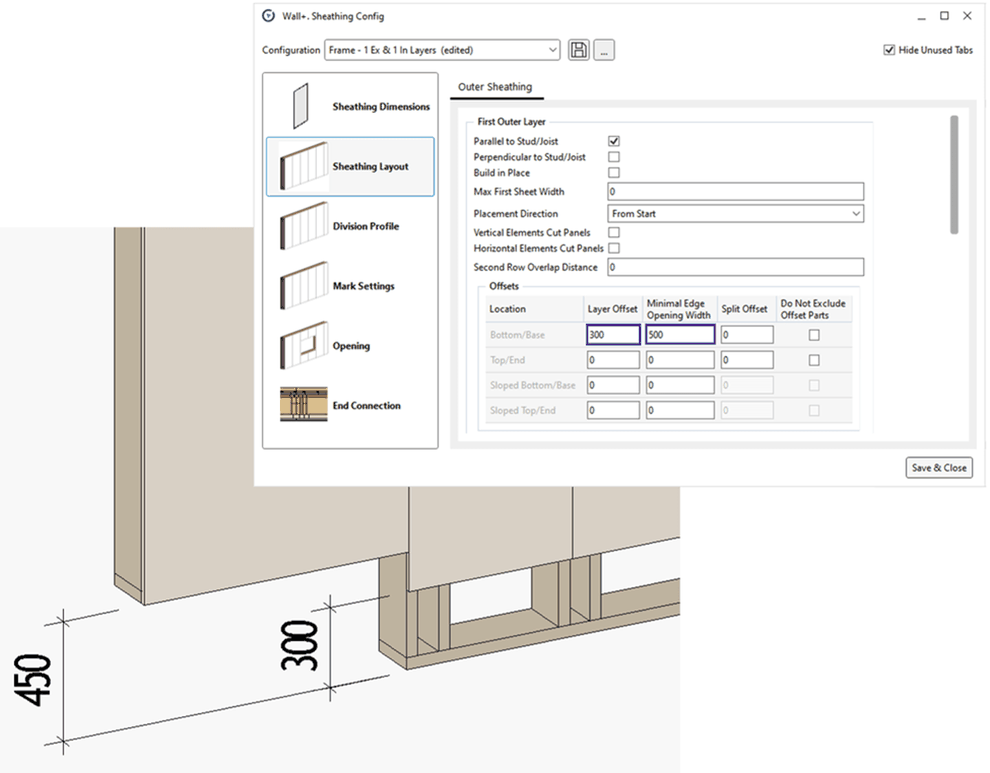Click Top/End Layer Offset field

coord(613,360)
